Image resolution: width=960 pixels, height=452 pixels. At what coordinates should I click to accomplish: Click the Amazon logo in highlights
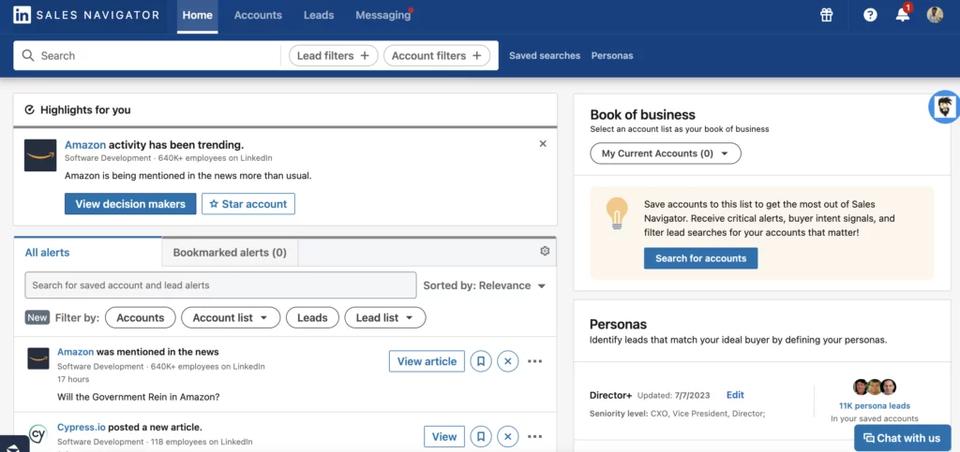tap(40, 155)
